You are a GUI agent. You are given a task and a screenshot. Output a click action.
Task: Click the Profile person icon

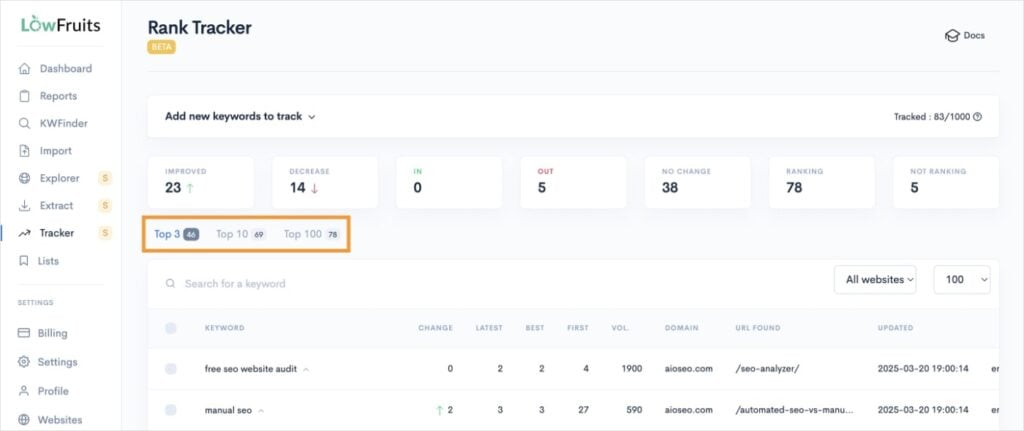coord(24,391)
